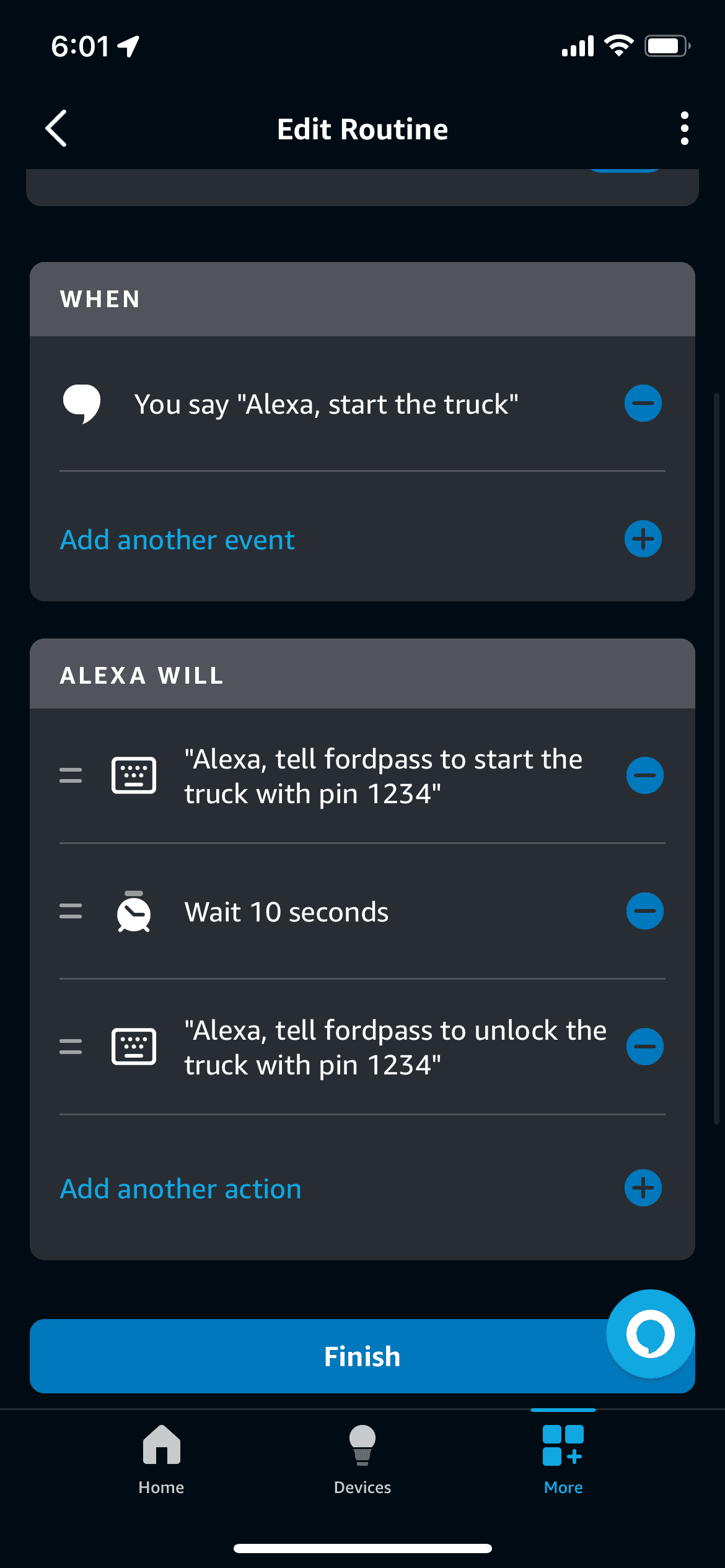The image size is (725, 1568).
Task: Remove the "Alexa, start the truck" trigger
Action: coord(643,403)
